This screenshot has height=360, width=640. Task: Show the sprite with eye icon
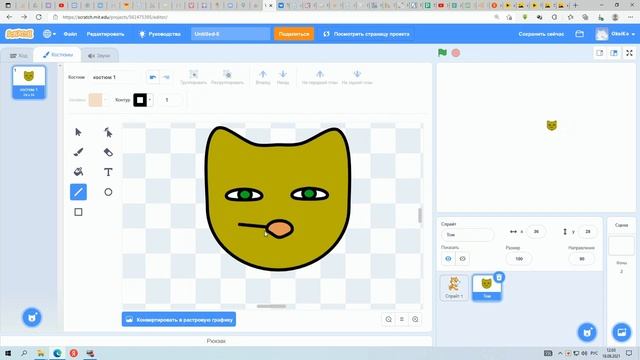point(448,258)
